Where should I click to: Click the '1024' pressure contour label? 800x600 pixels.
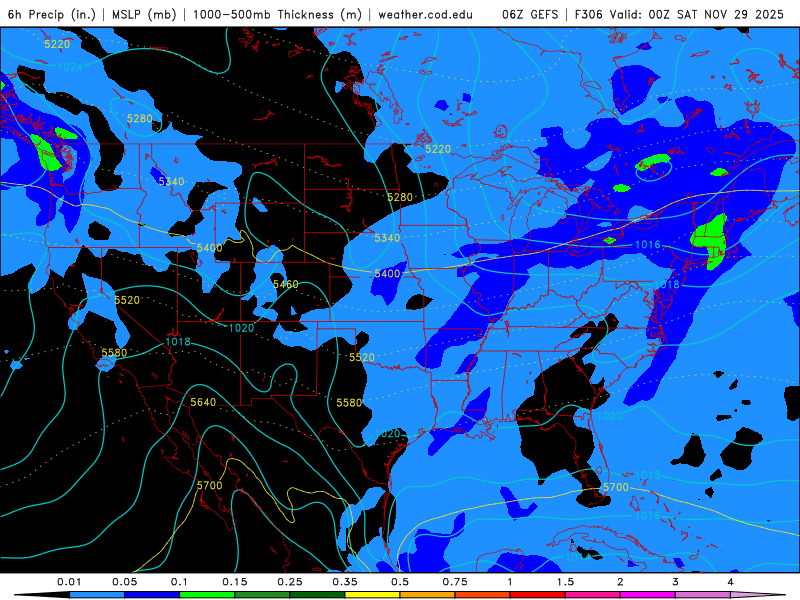pos(69,67)
